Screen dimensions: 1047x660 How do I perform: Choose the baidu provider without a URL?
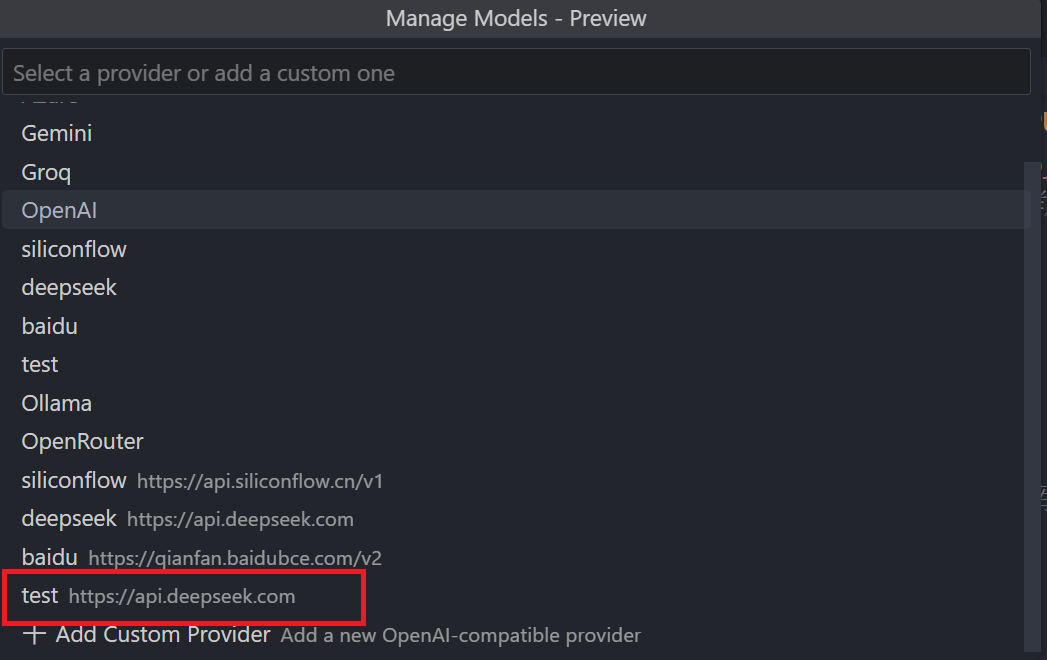click(49, 326)
